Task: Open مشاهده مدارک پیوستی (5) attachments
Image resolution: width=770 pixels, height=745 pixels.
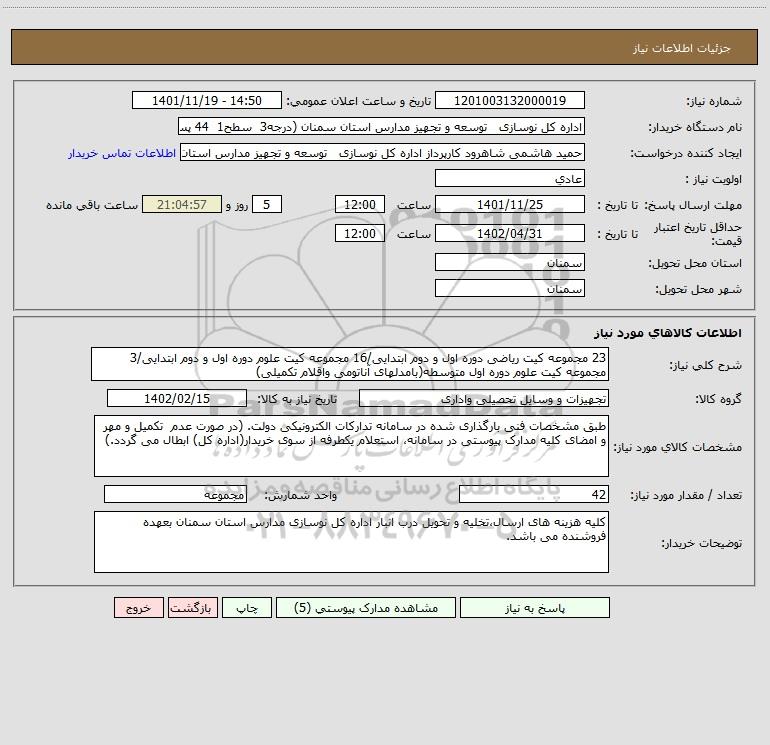Action: click(x=366, y=607)
